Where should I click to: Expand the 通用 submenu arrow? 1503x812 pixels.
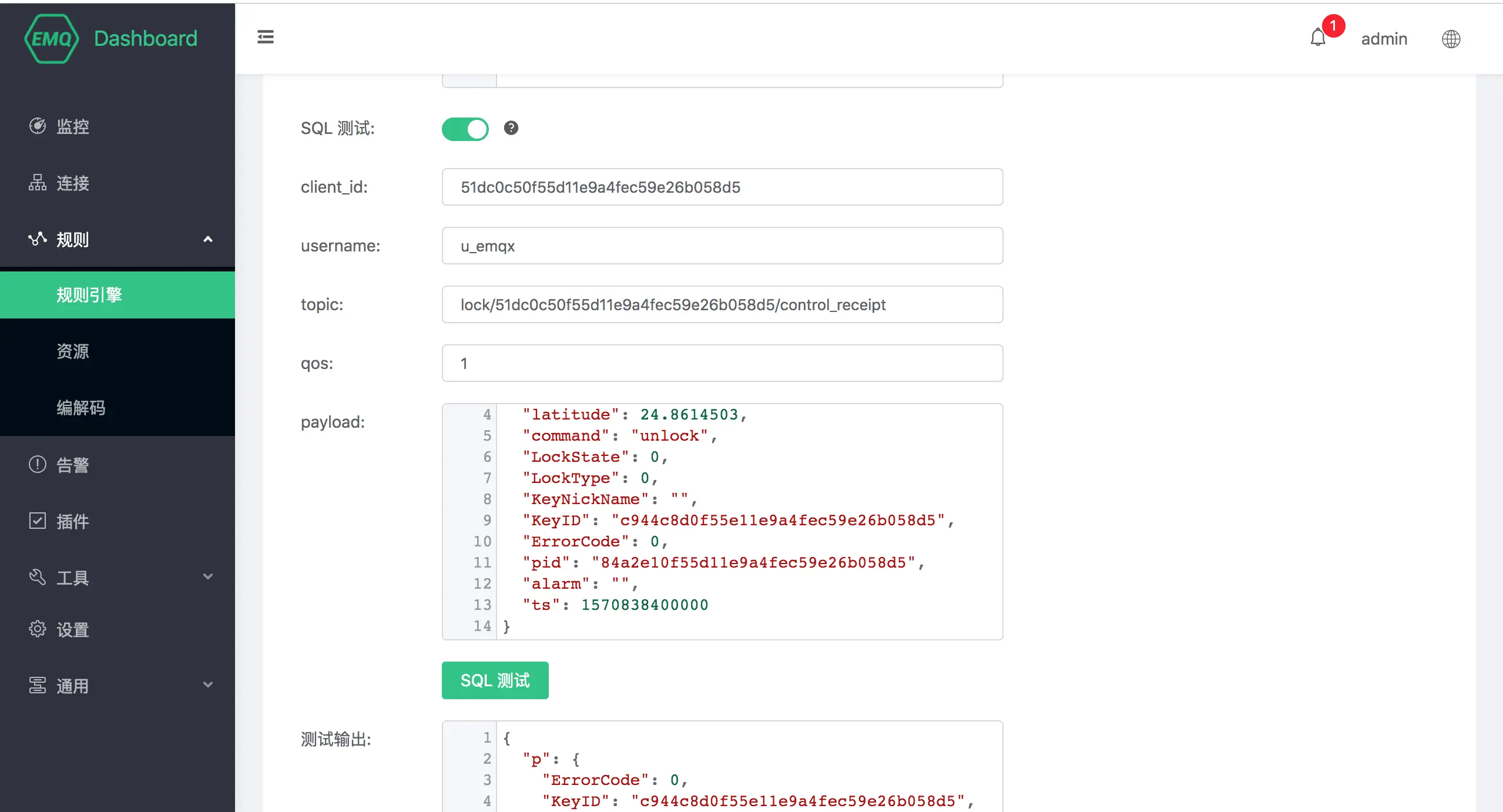point(207,685)
